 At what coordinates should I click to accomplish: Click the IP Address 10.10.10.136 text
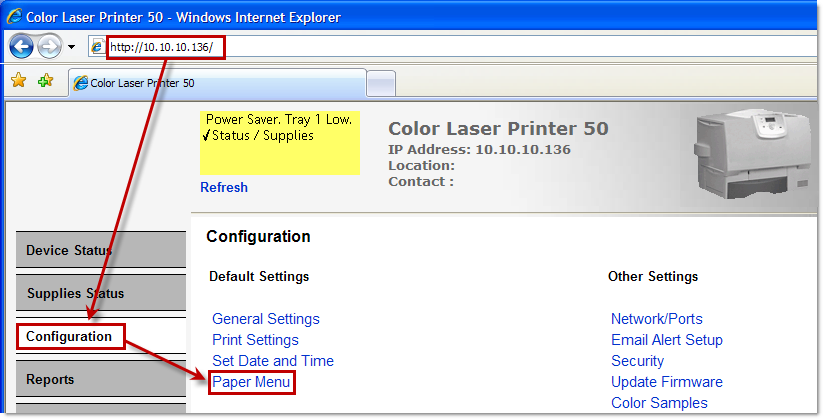pyautogui.click(x=479, y=150)
